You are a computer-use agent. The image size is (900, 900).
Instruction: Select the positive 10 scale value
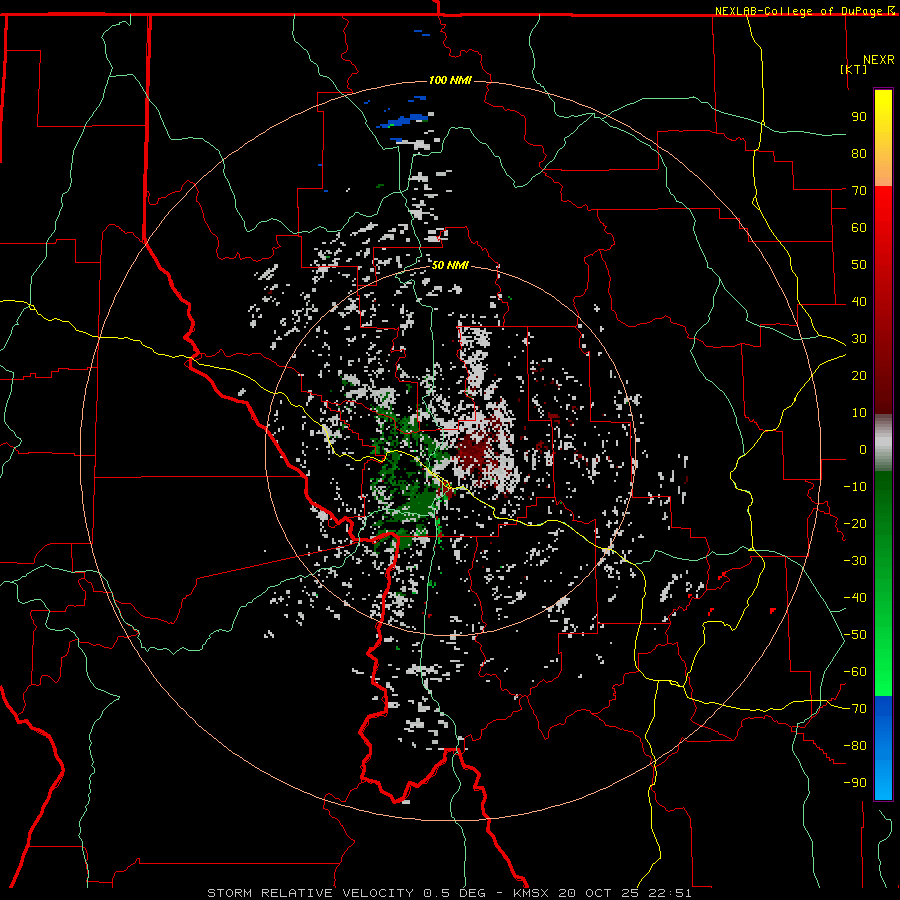point(859,413)
